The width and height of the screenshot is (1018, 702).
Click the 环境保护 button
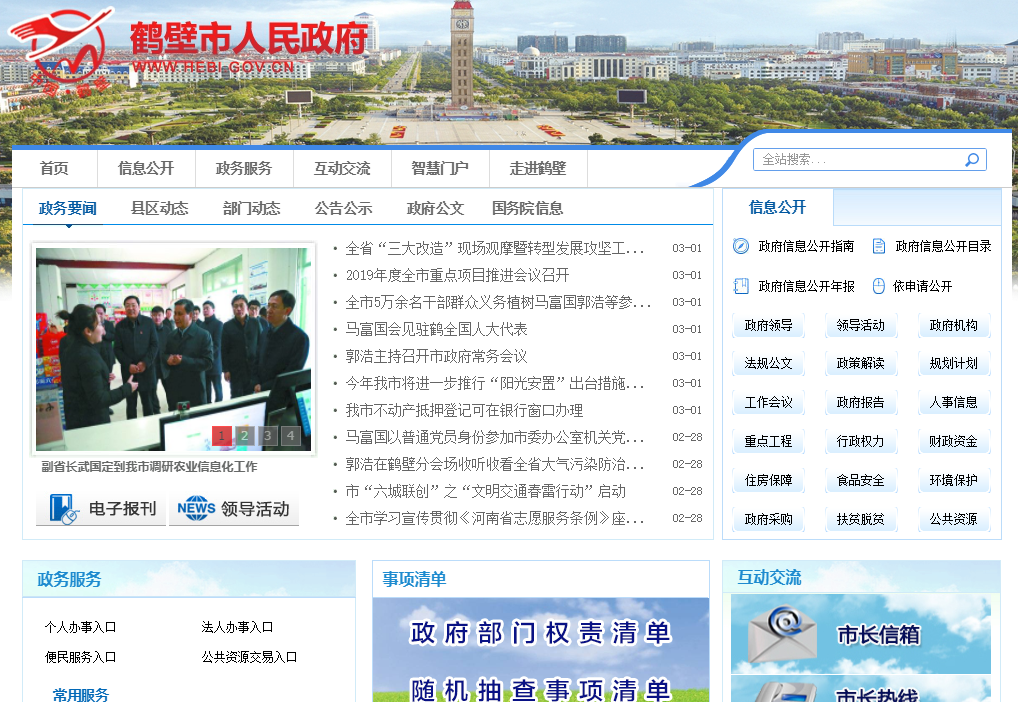point(954,481)
